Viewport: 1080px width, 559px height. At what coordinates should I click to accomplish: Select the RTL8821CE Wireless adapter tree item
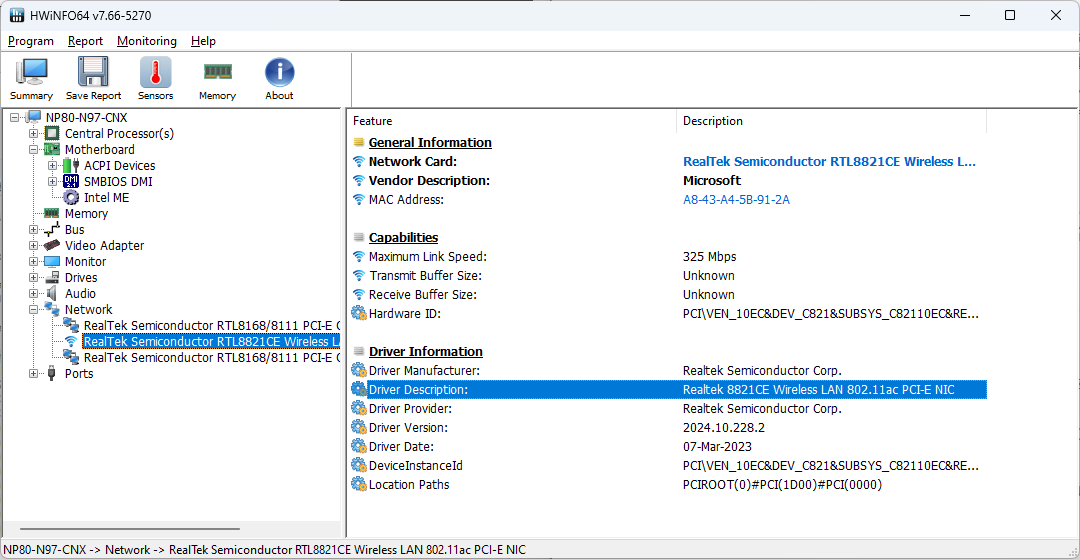point(211,341)
